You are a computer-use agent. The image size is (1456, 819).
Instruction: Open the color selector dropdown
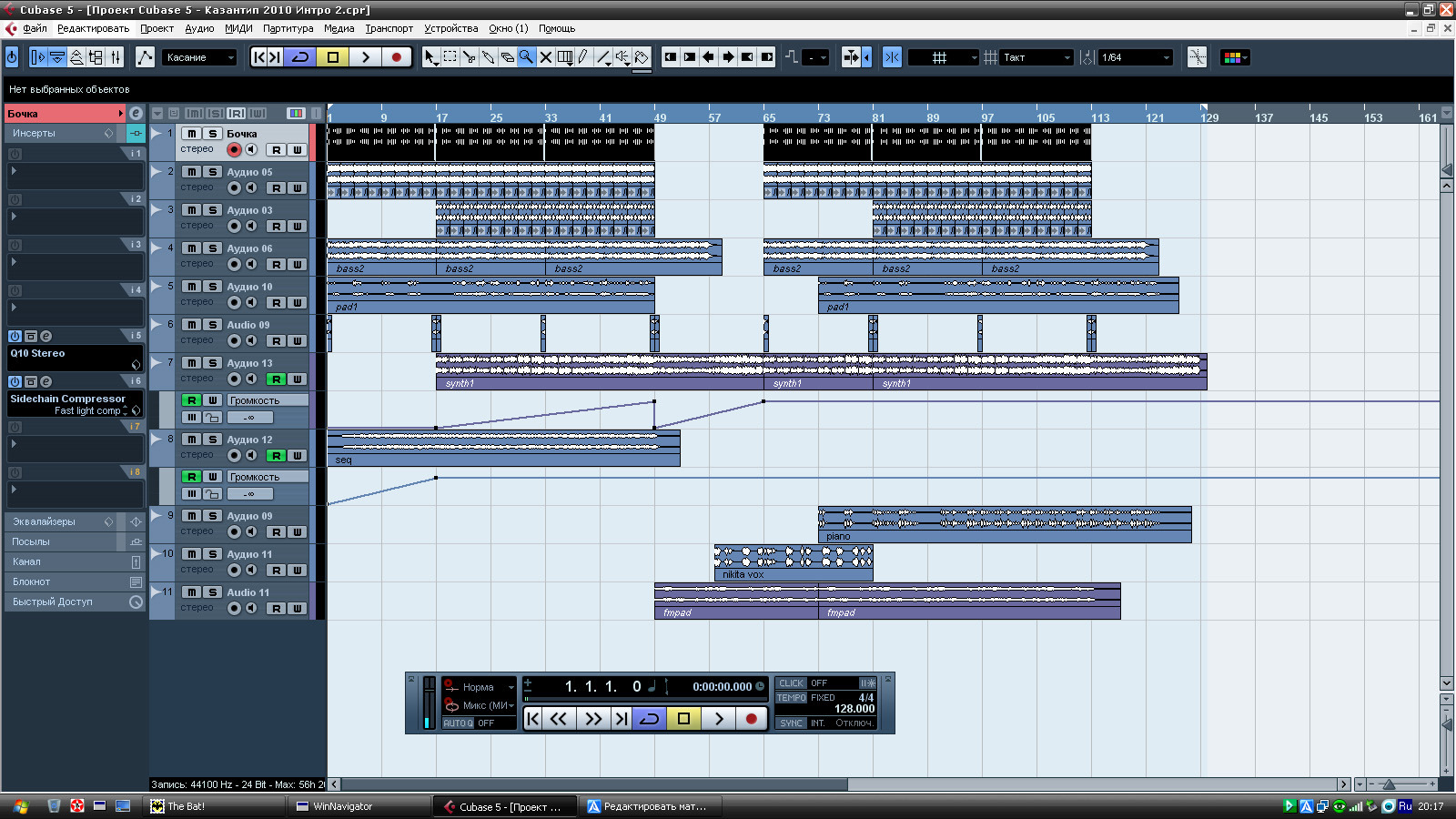[x=1235, y=57]
